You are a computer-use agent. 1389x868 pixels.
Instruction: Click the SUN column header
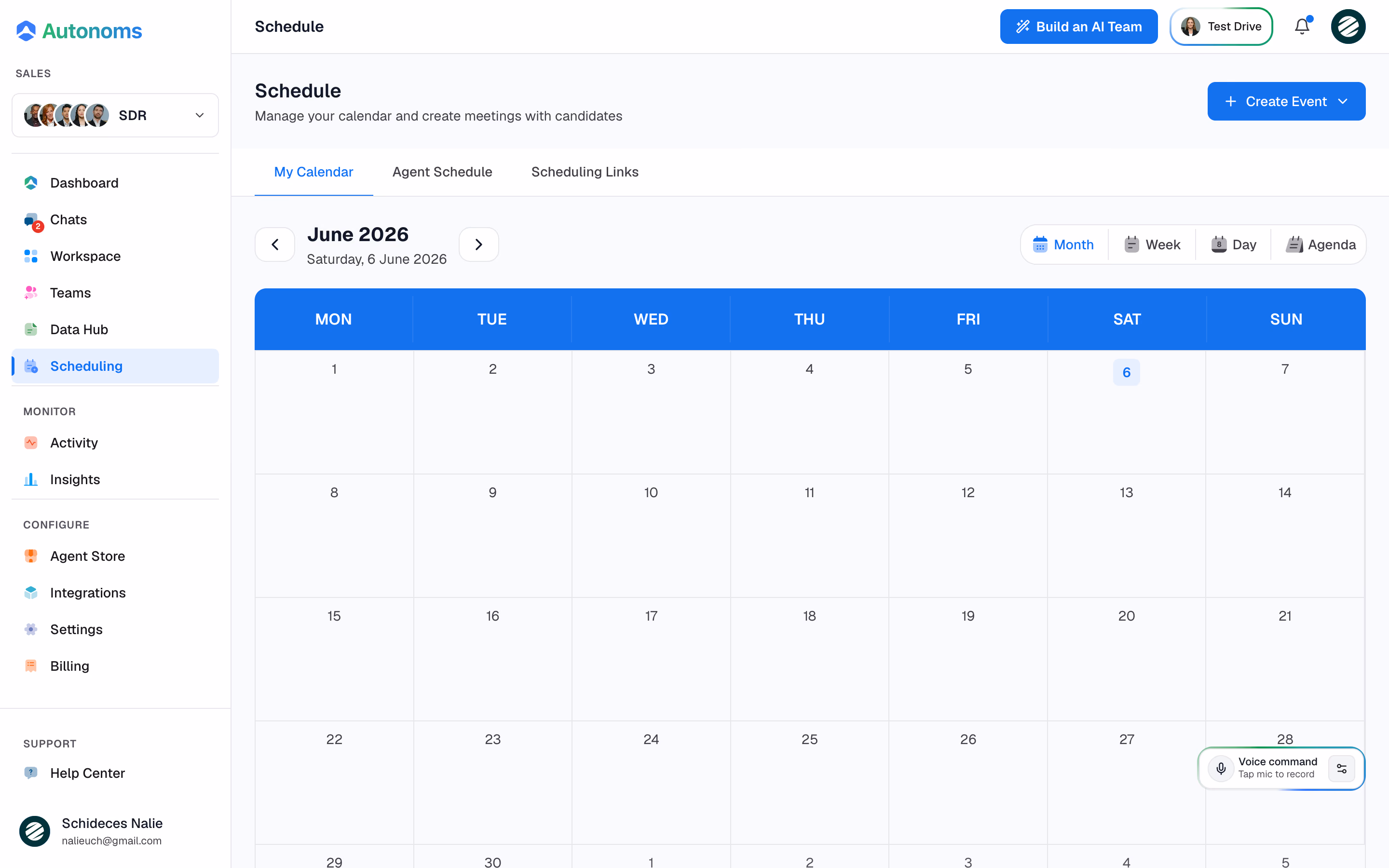coord(1286,319)
